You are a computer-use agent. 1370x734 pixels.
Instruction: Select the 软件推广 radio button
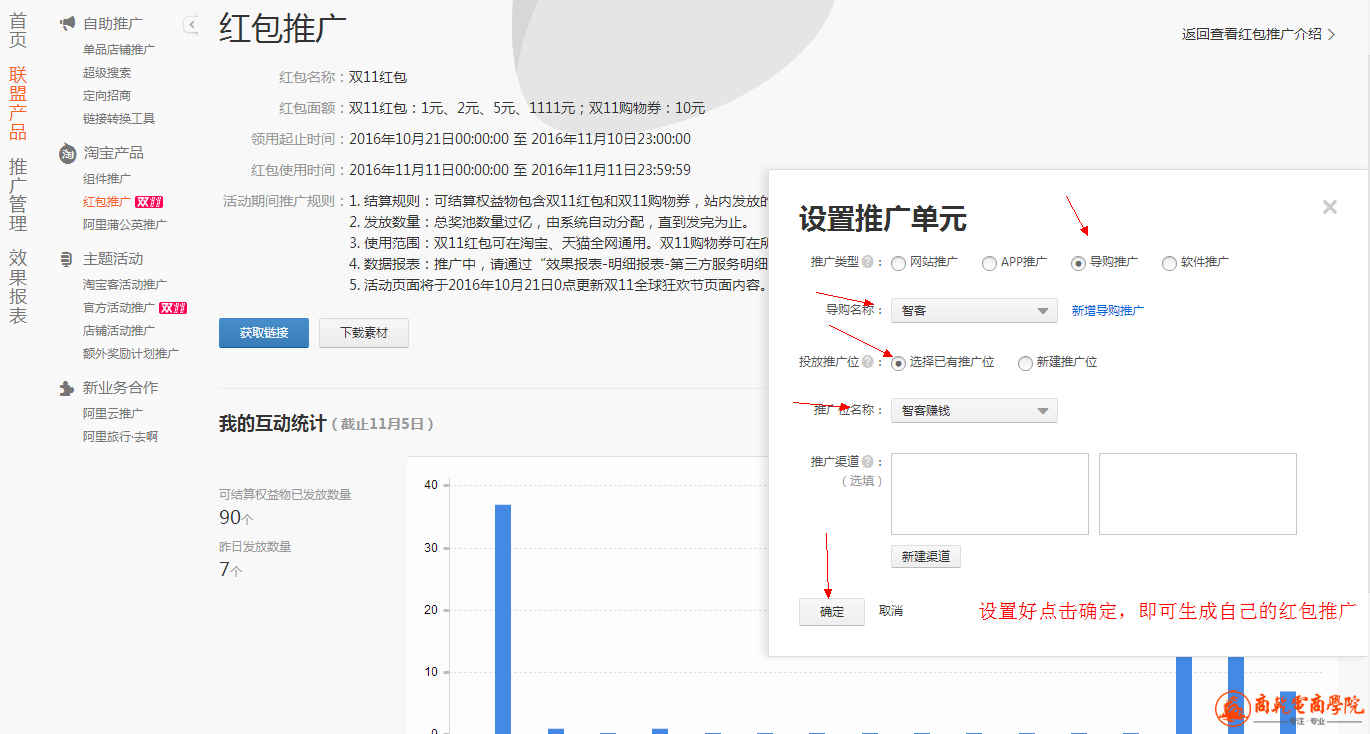tap(1169, 264)
